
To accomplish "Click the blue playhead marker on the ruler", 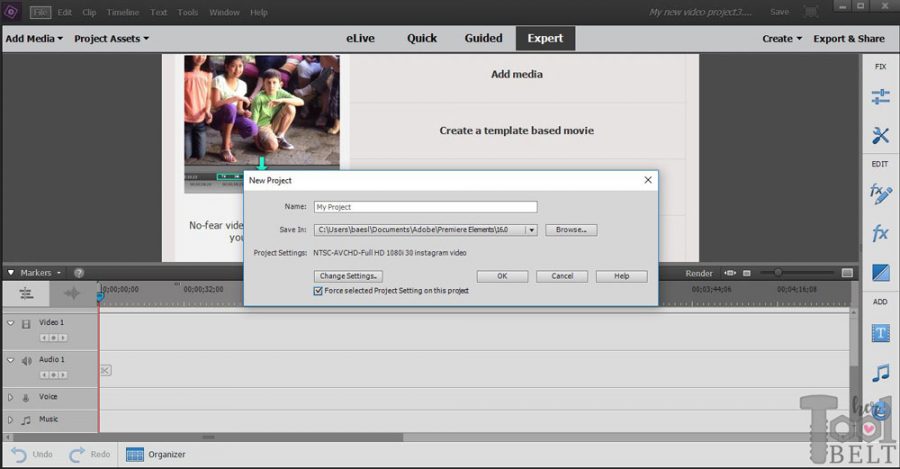I will pos(100,297).
